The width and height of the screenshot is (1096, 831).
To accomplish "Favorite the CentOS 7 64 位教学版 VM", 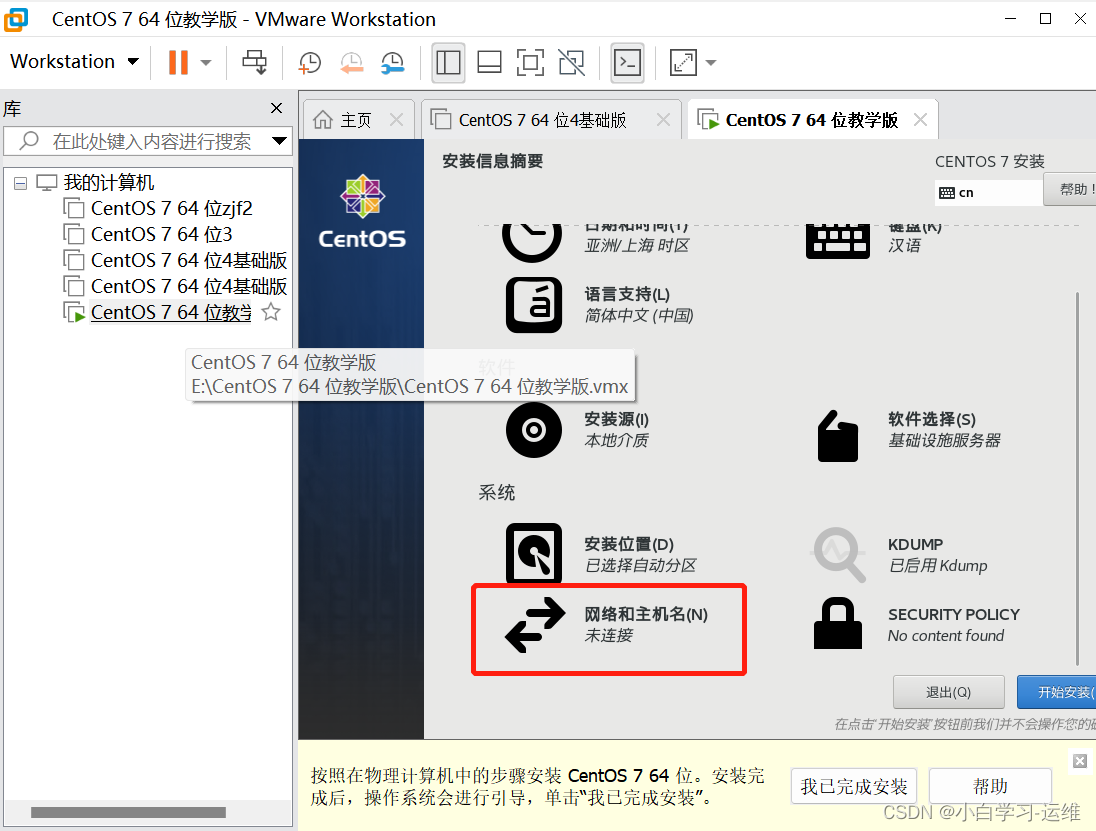I will tap(271, 312).
